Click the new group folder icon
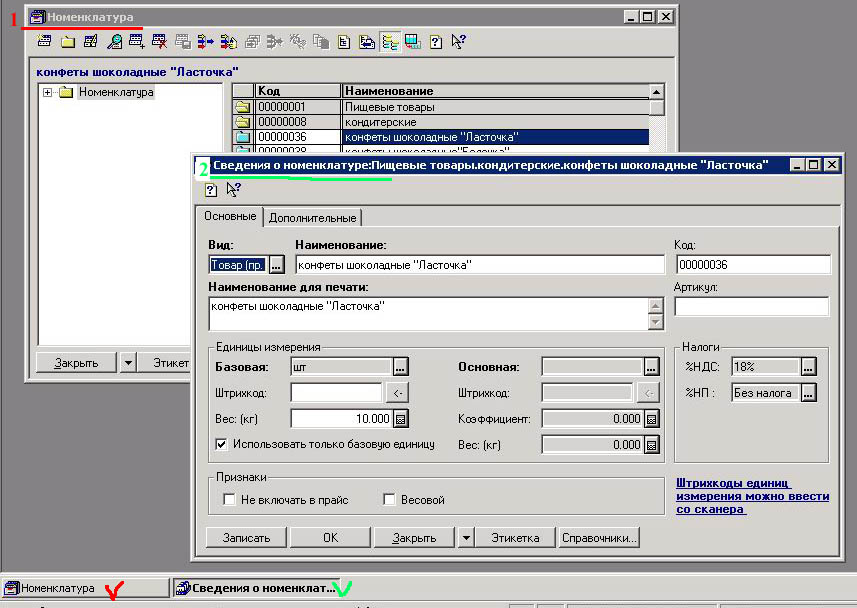The width and height of the screenshot is (857, 608). (x=67, y=42)
